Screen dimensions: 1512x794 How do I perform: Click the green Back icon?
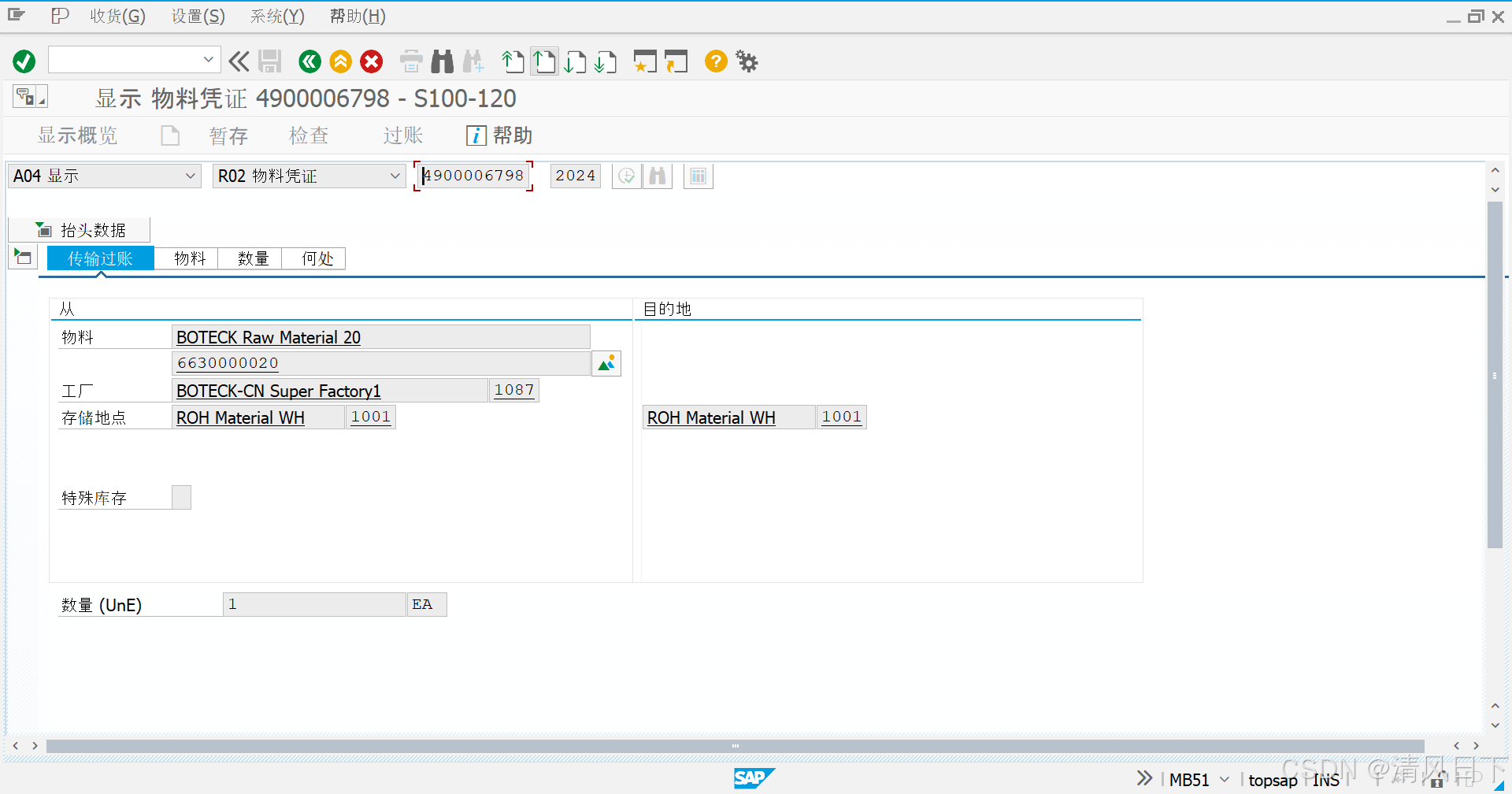310,61
